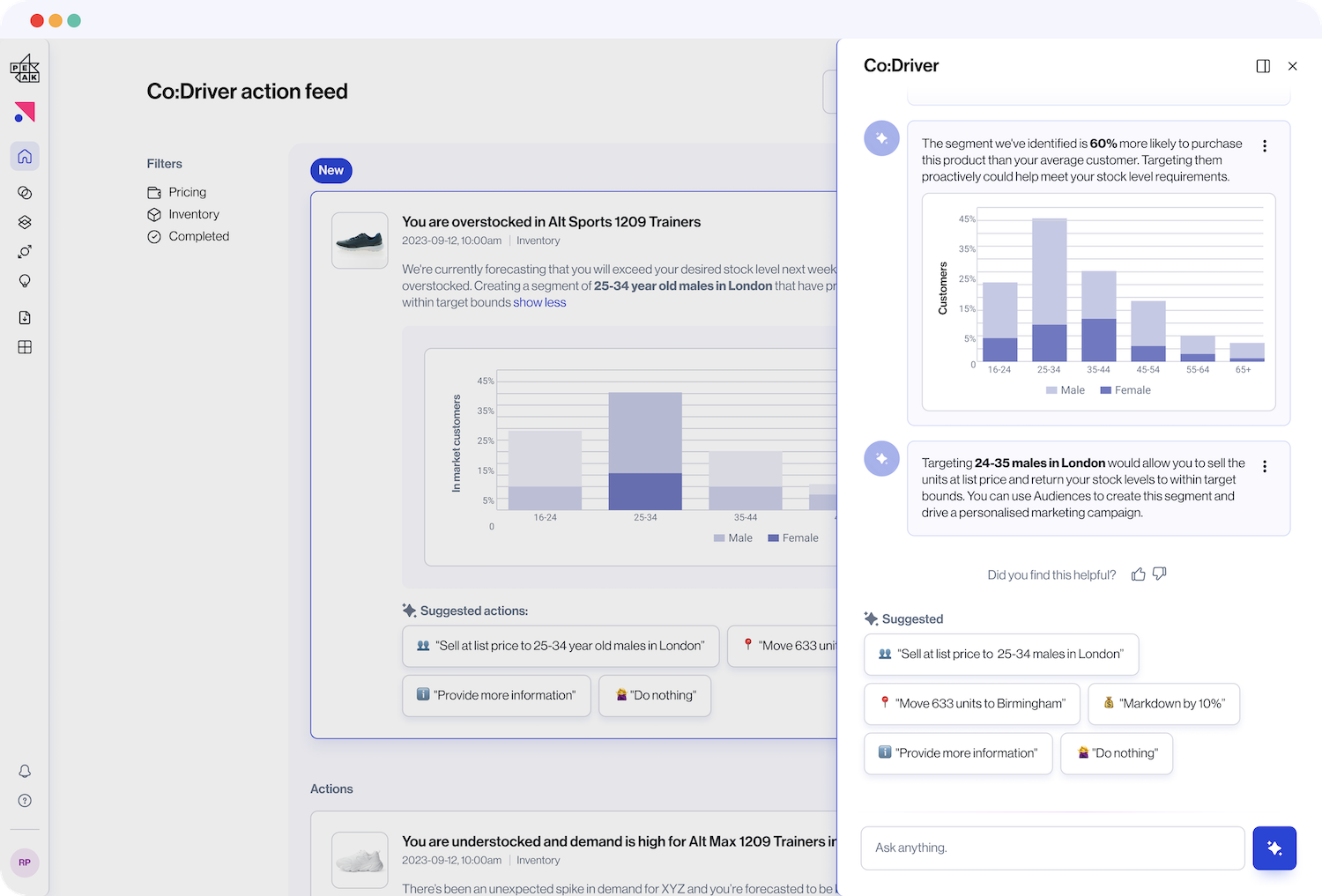This screenshot has width=1322, height=896.
Task: Close the Co:Driver panel
Action: pyautogui.click(x=1293, y=66)
